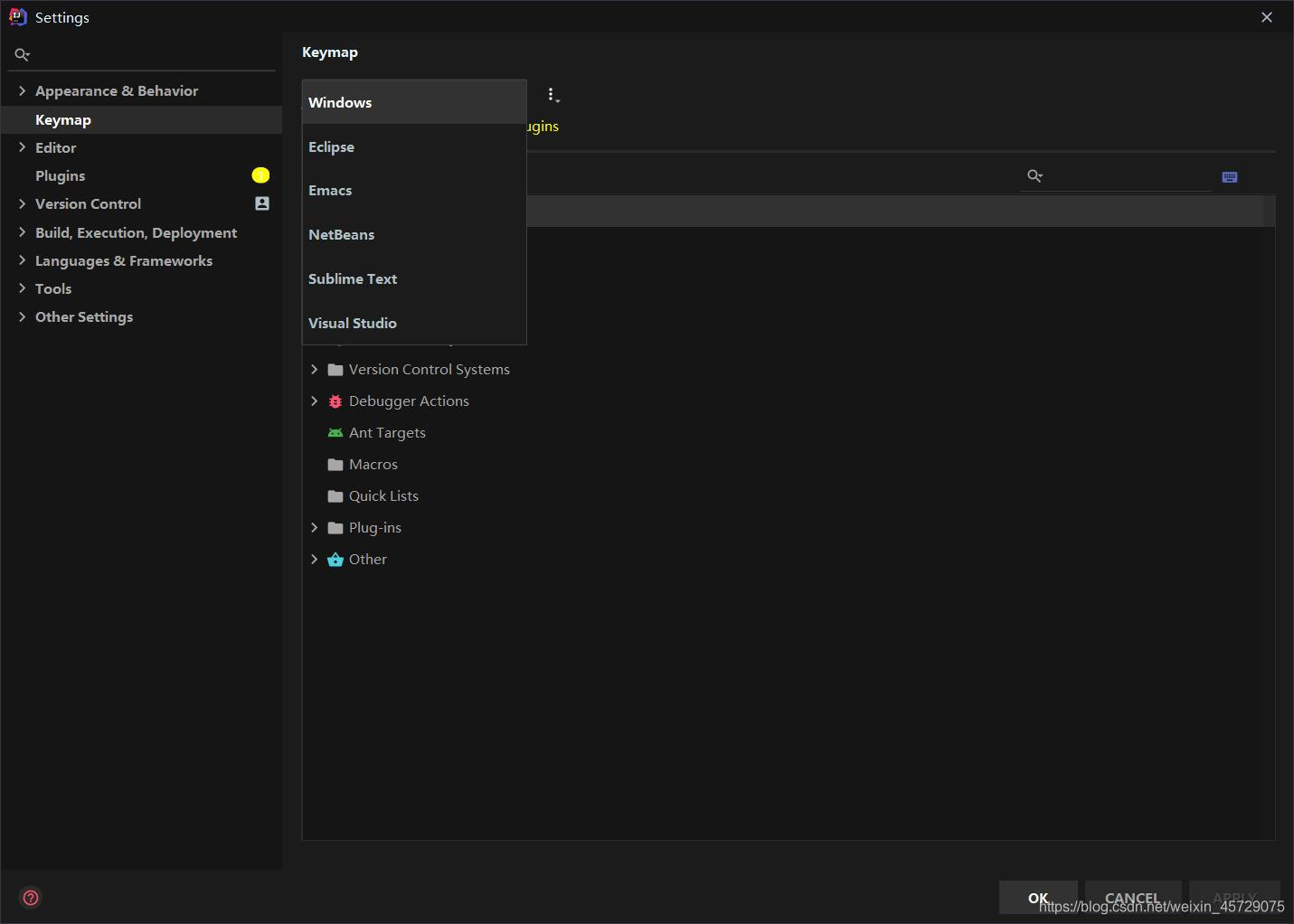This screenshot has height=924, width=1294.
Task: Expand the Plug-ins tree node
Action: tap(315, 528)
